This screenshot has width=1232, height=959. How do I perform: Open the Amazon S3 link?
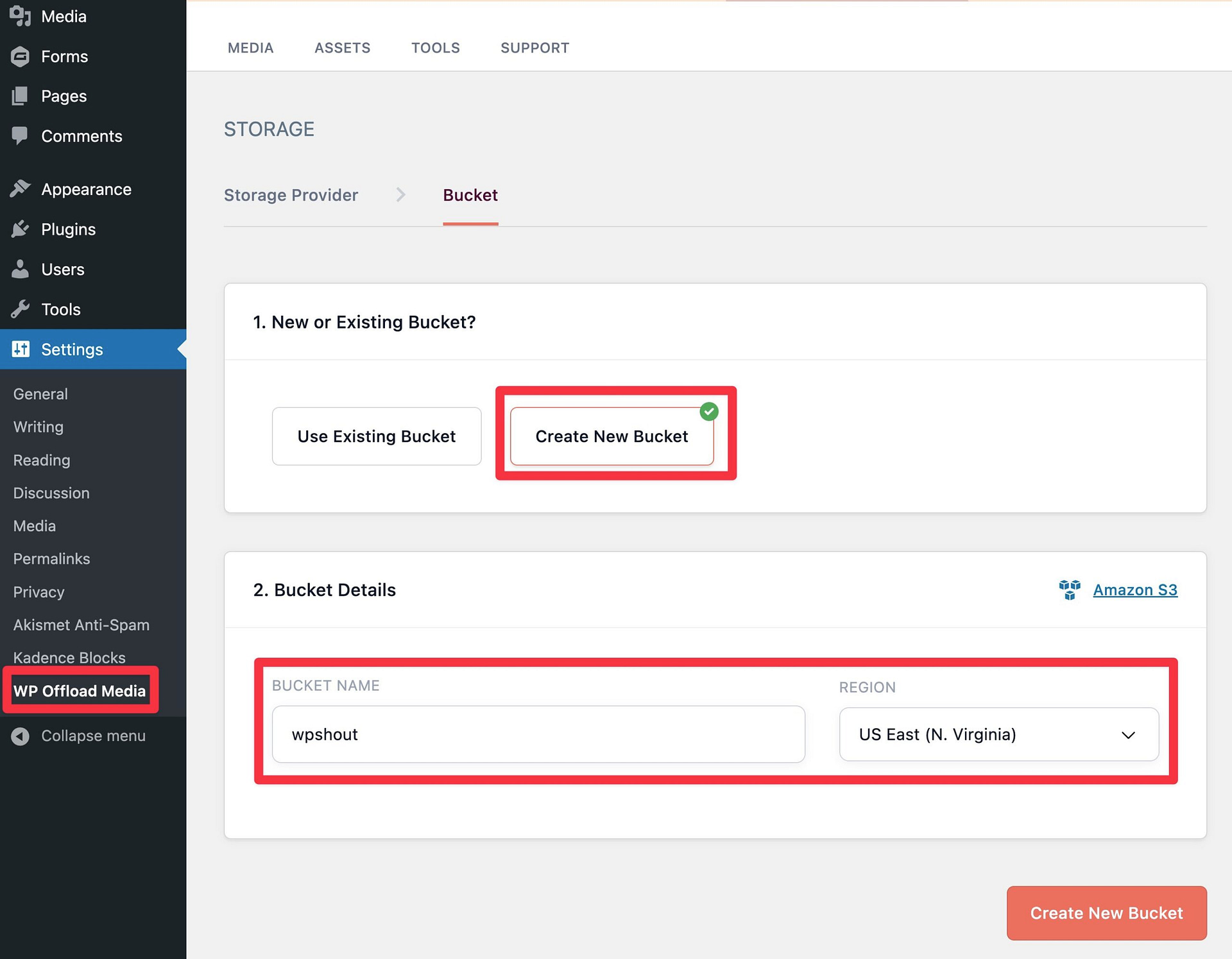[x=1135, y=590]
